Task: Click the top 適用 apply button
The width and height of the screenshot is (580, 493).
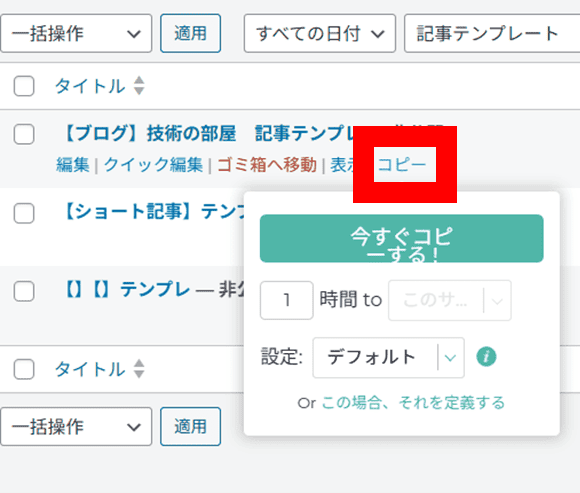Action: pos(190,34)
